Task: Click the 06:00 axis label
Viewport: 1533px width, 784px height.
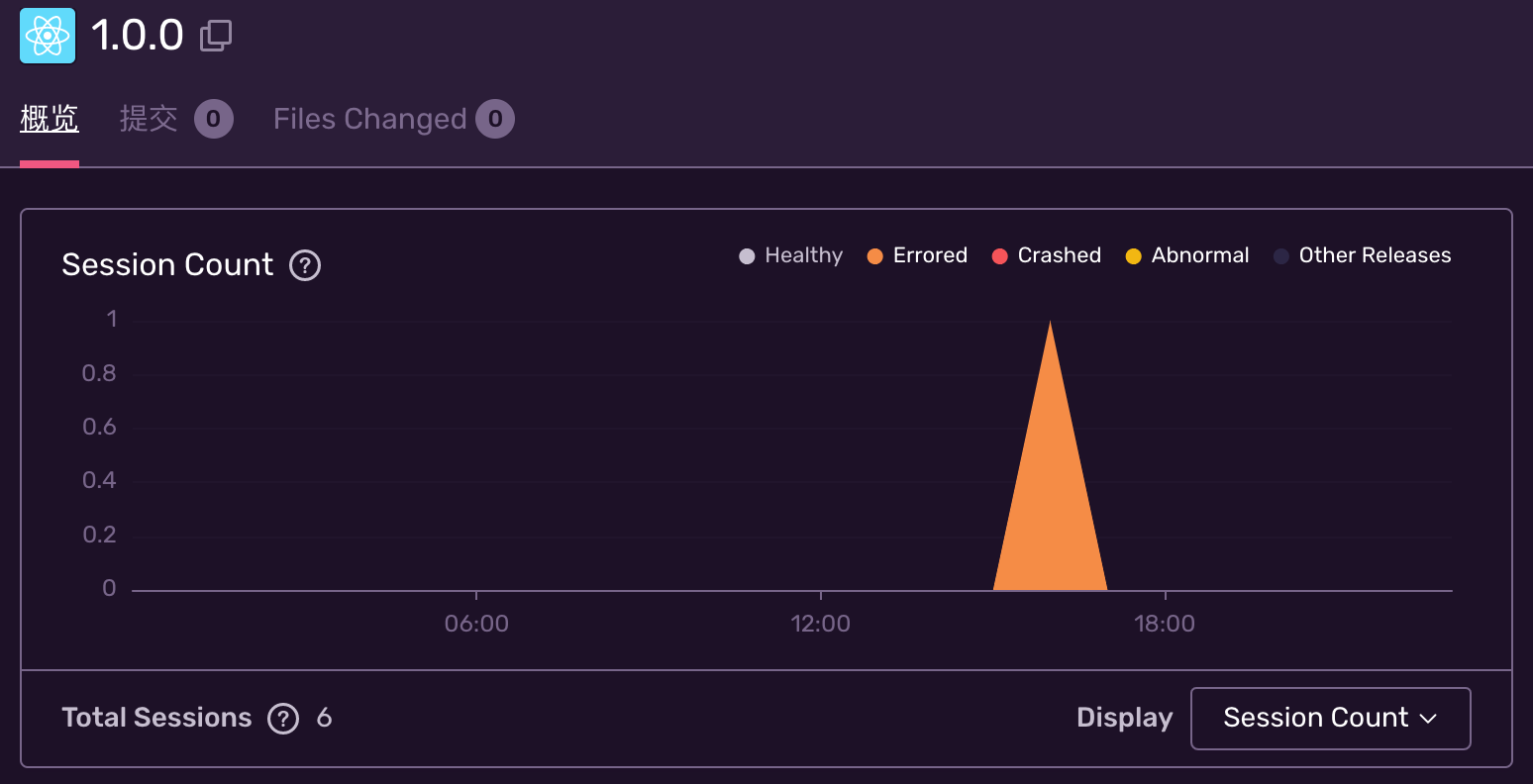Action: pyautogui.click(x=476, y=624)
